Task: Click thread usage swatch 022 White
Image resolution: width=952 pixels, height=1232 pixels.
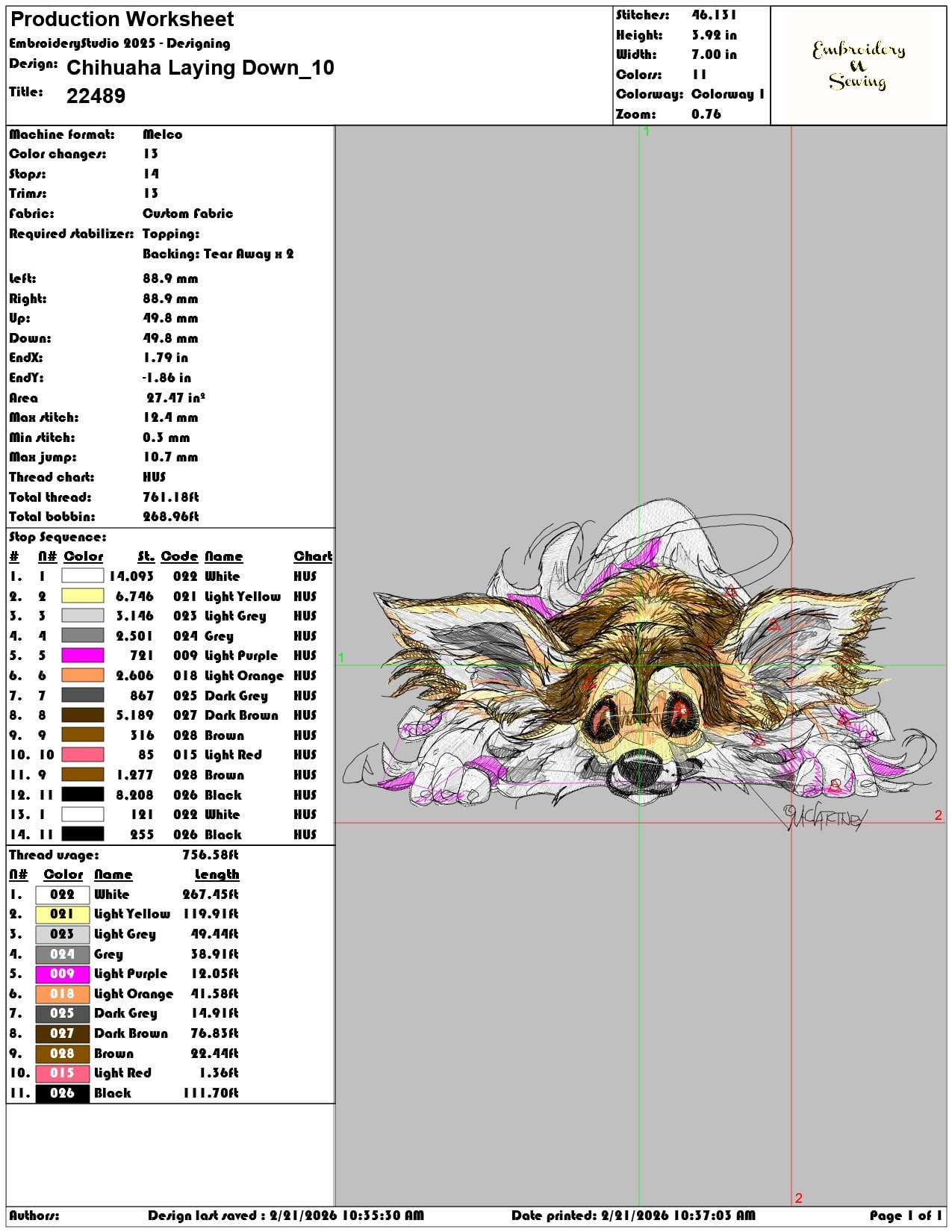Action: click(x=63, y=895)
